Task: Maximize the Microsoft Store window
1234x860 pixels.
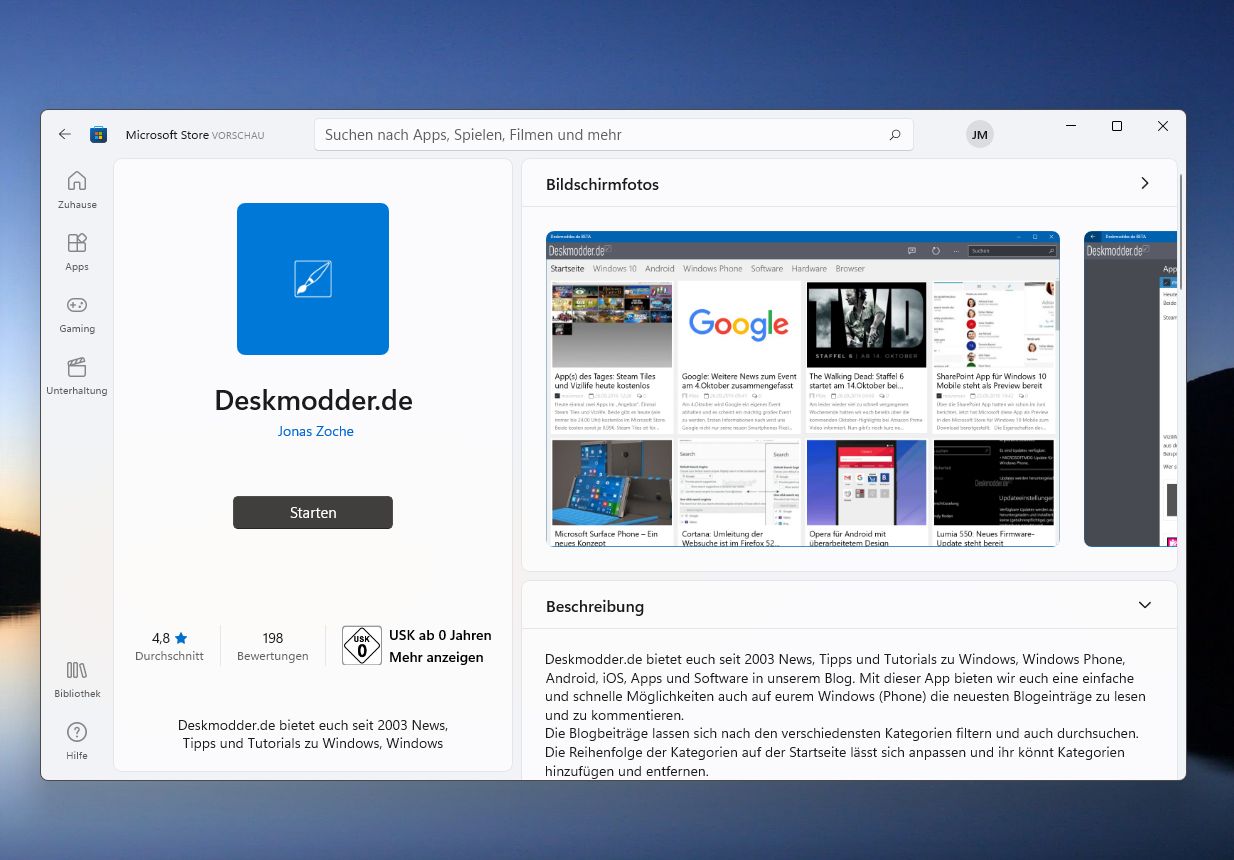Action: point(1117,127)
